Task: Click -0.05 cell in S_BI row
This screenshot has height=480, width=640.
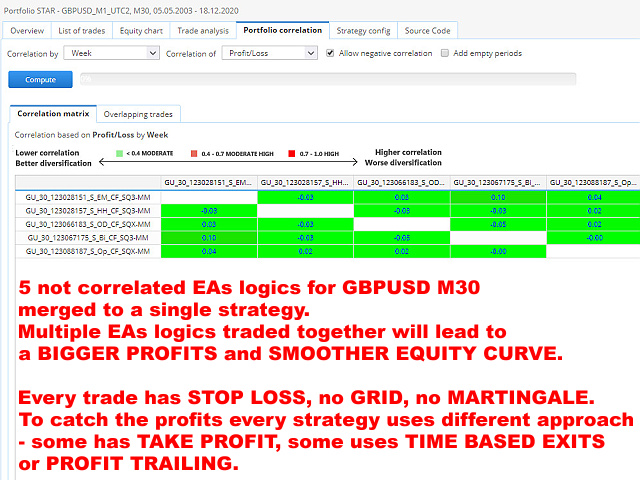Action: point(402,238)
